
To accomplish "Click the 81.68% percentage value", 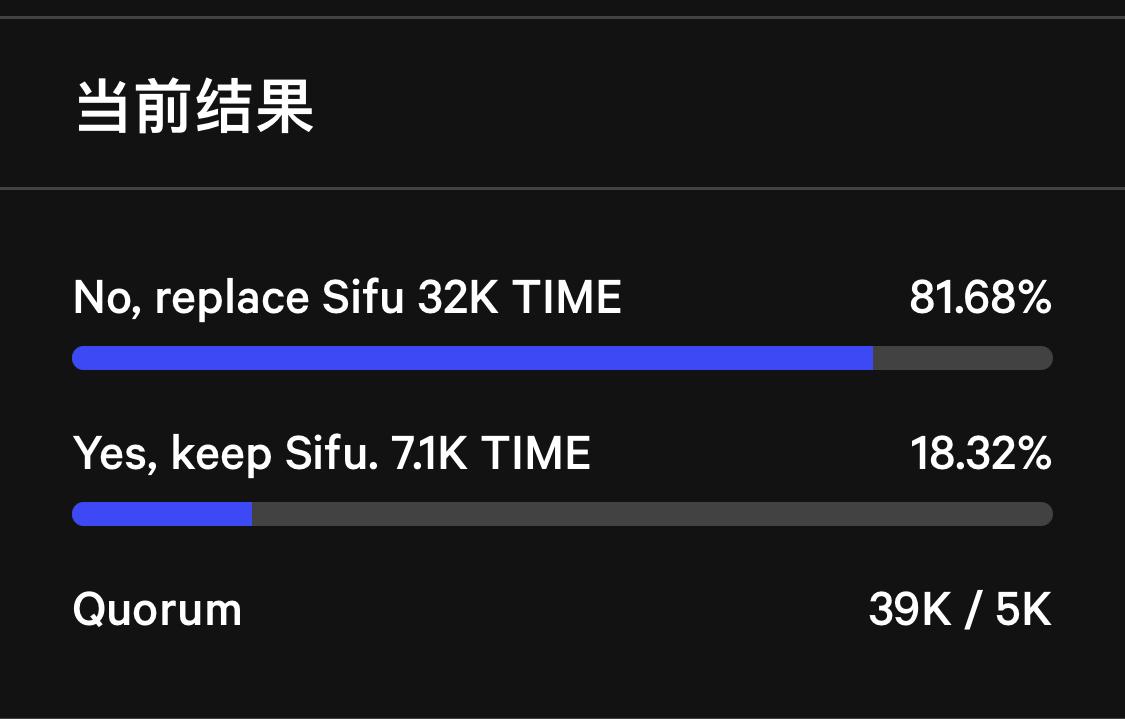I will click(x=981, y=297).
